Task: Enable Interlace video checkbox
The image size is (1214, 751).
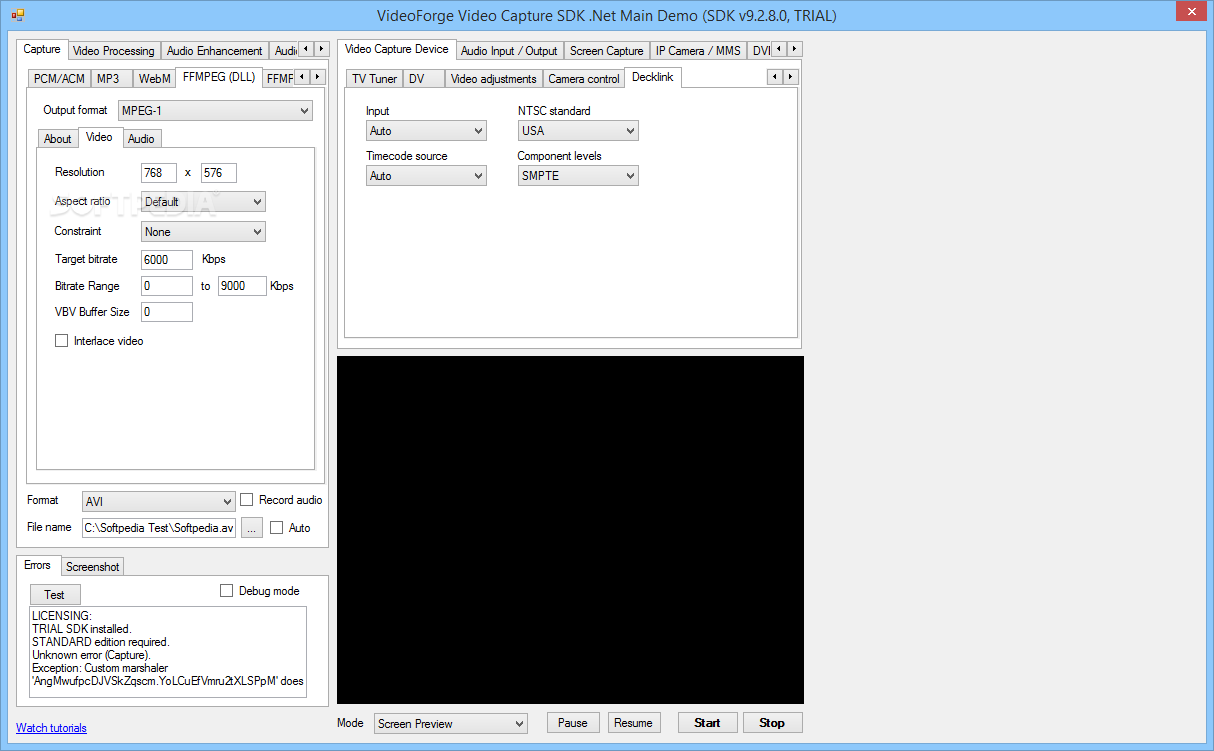Action: click(62, 341)
